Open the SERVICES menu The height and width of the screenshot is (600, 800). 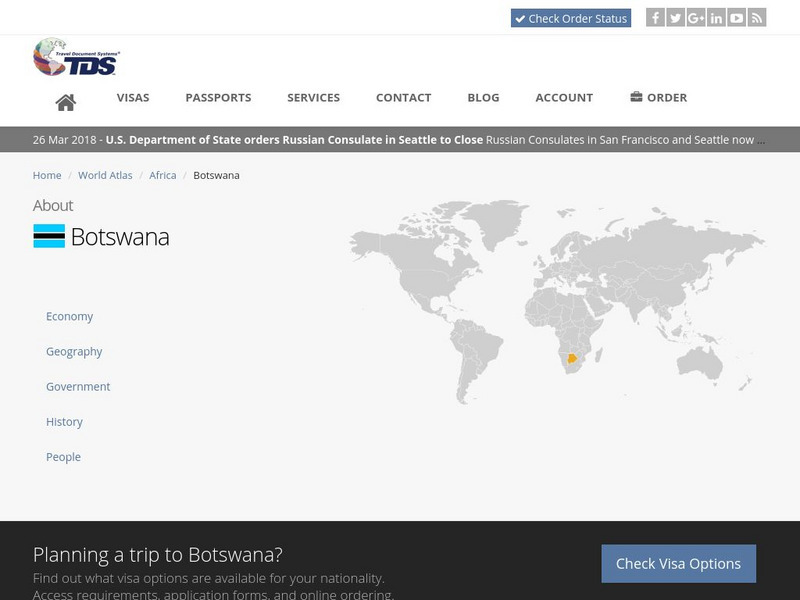click(314, 97)
